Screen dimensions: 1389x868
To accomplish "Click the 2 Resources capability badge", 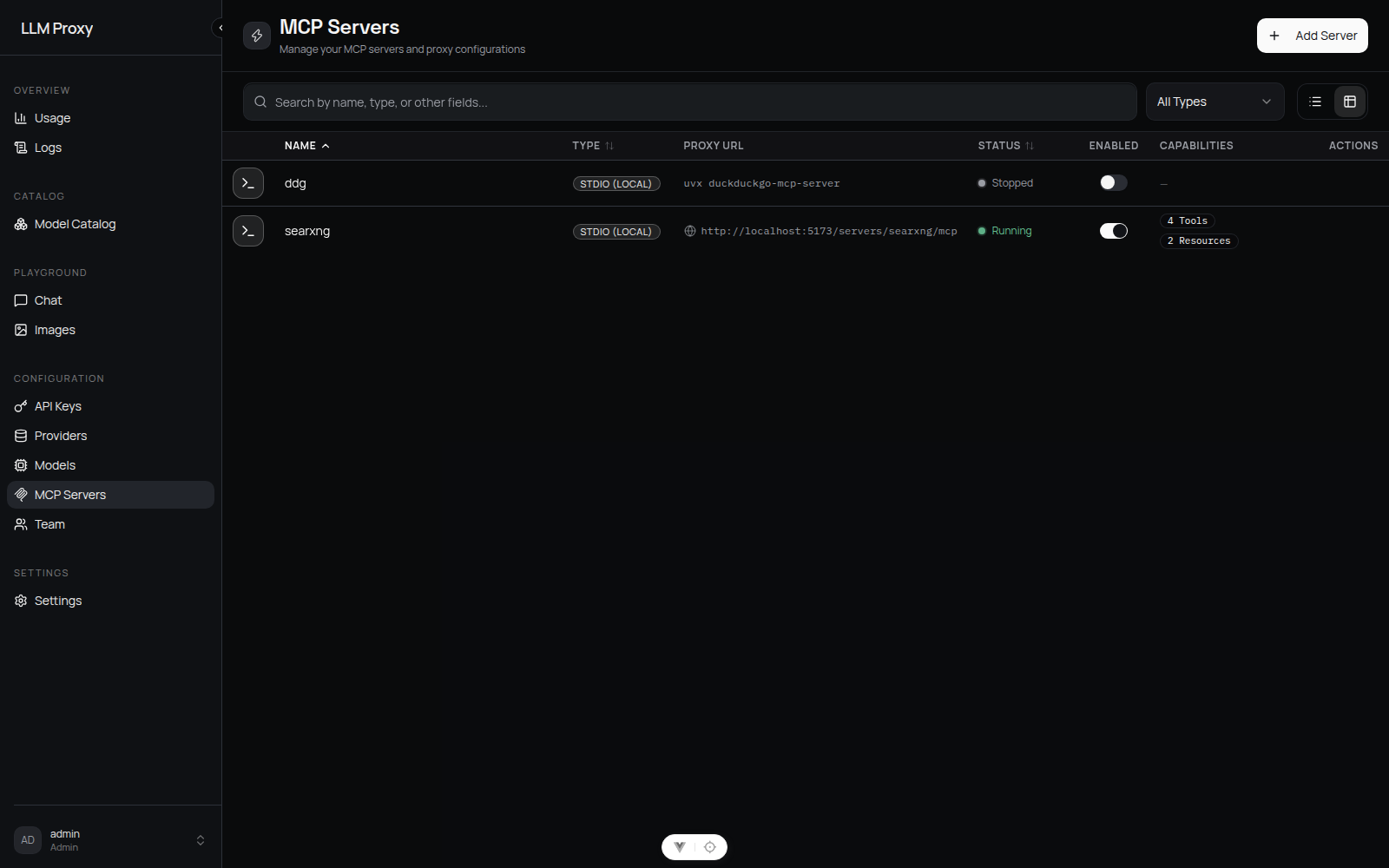I will [1198, 240].
